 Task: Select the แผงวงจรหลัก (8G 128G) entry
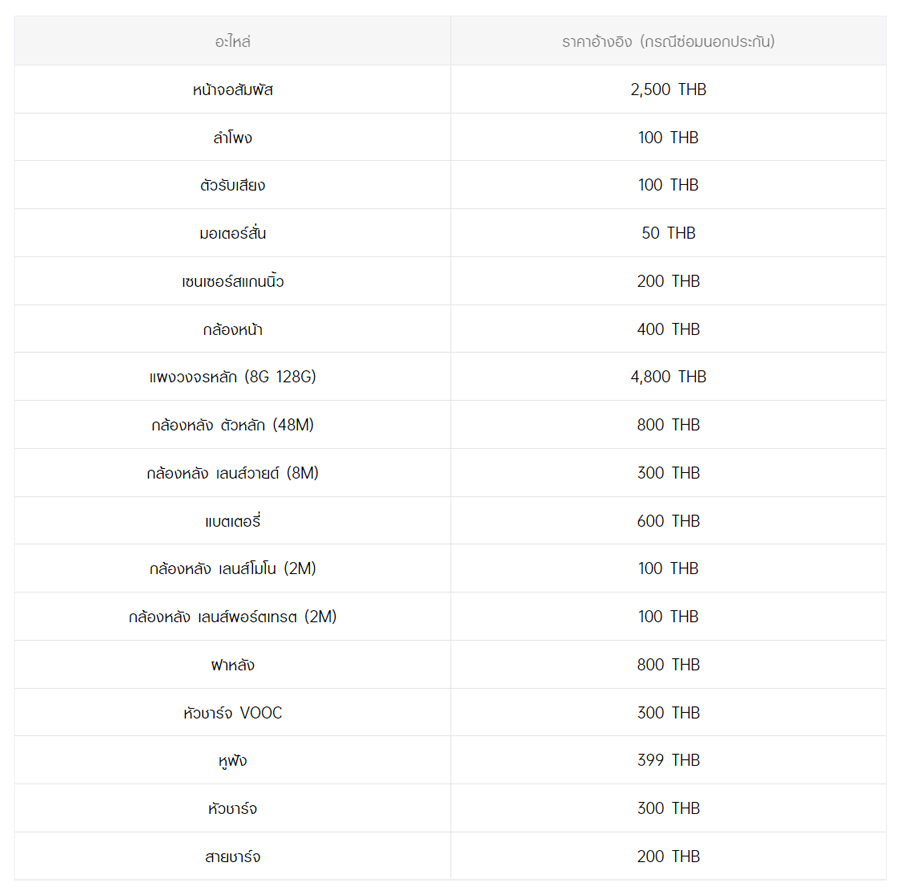click(232, 378)
